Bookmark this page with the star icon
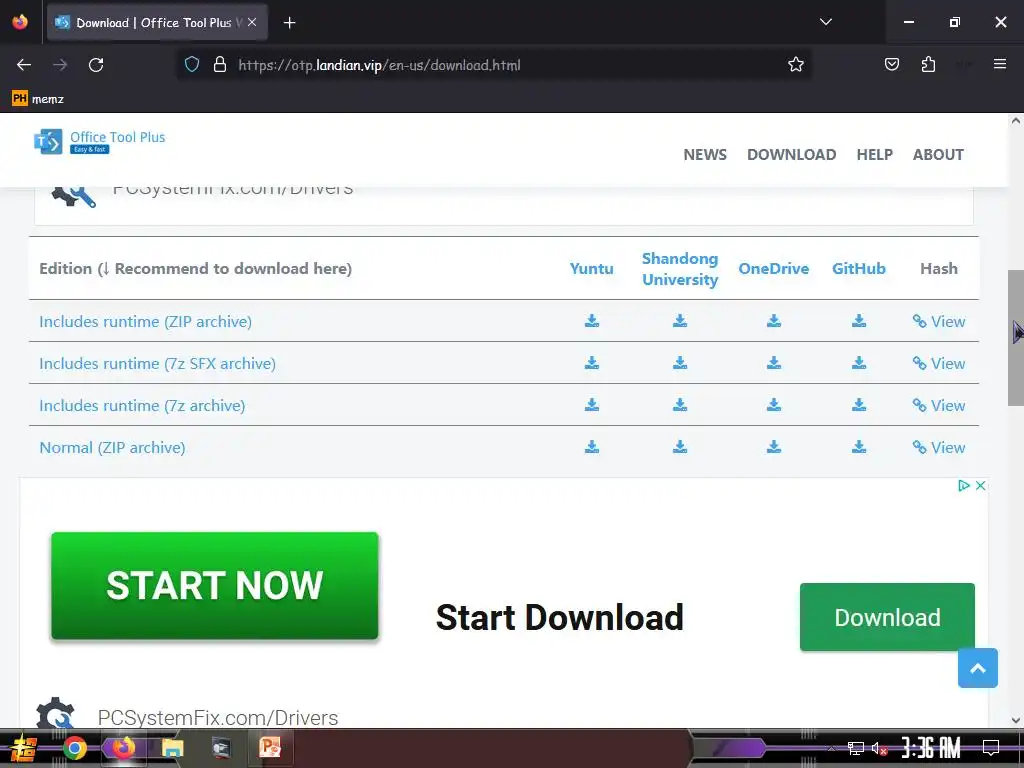 (795, 65)
